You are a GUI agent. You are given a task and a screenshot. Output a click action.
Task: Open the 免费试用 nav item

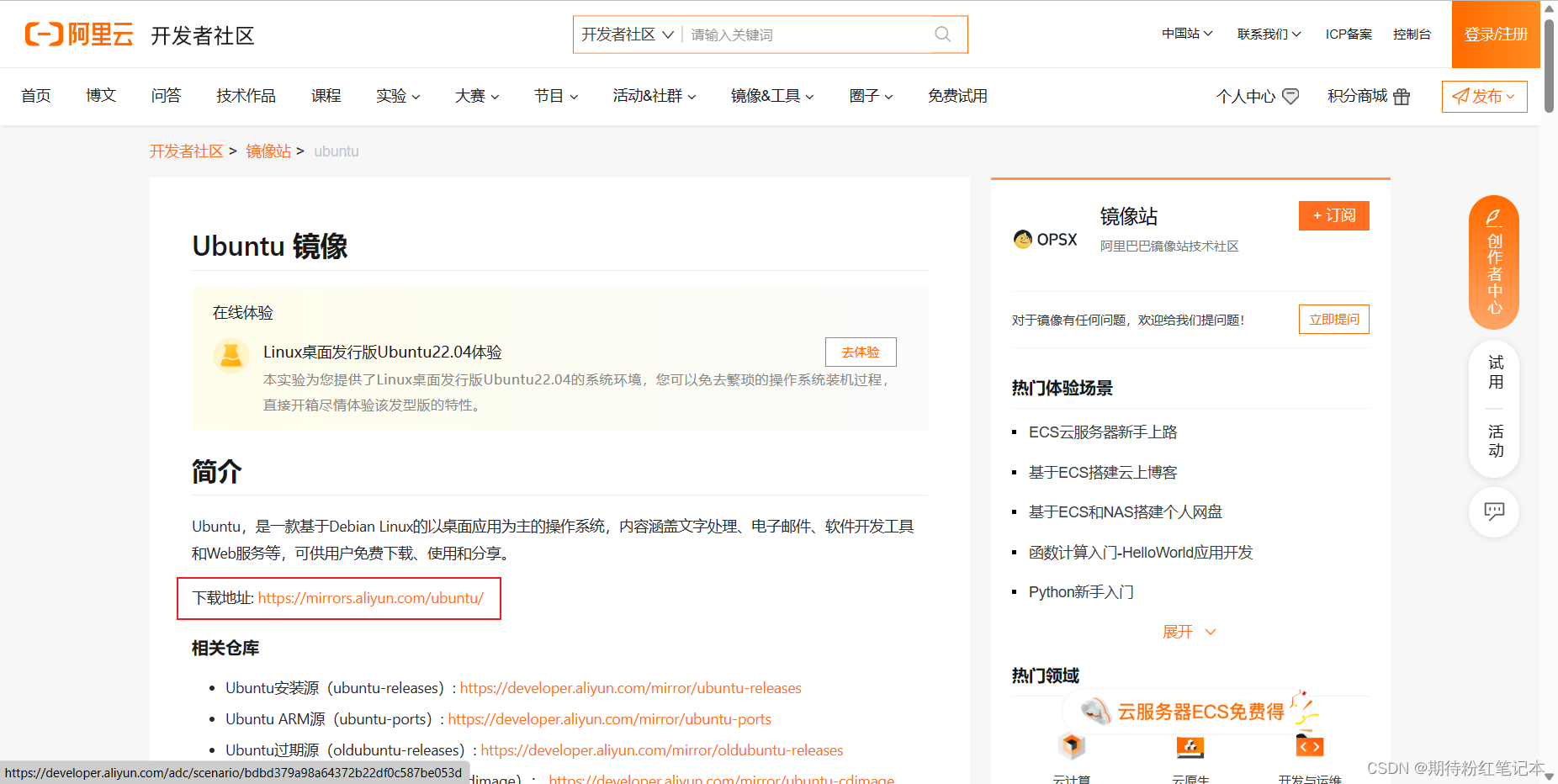click(957, 96)
